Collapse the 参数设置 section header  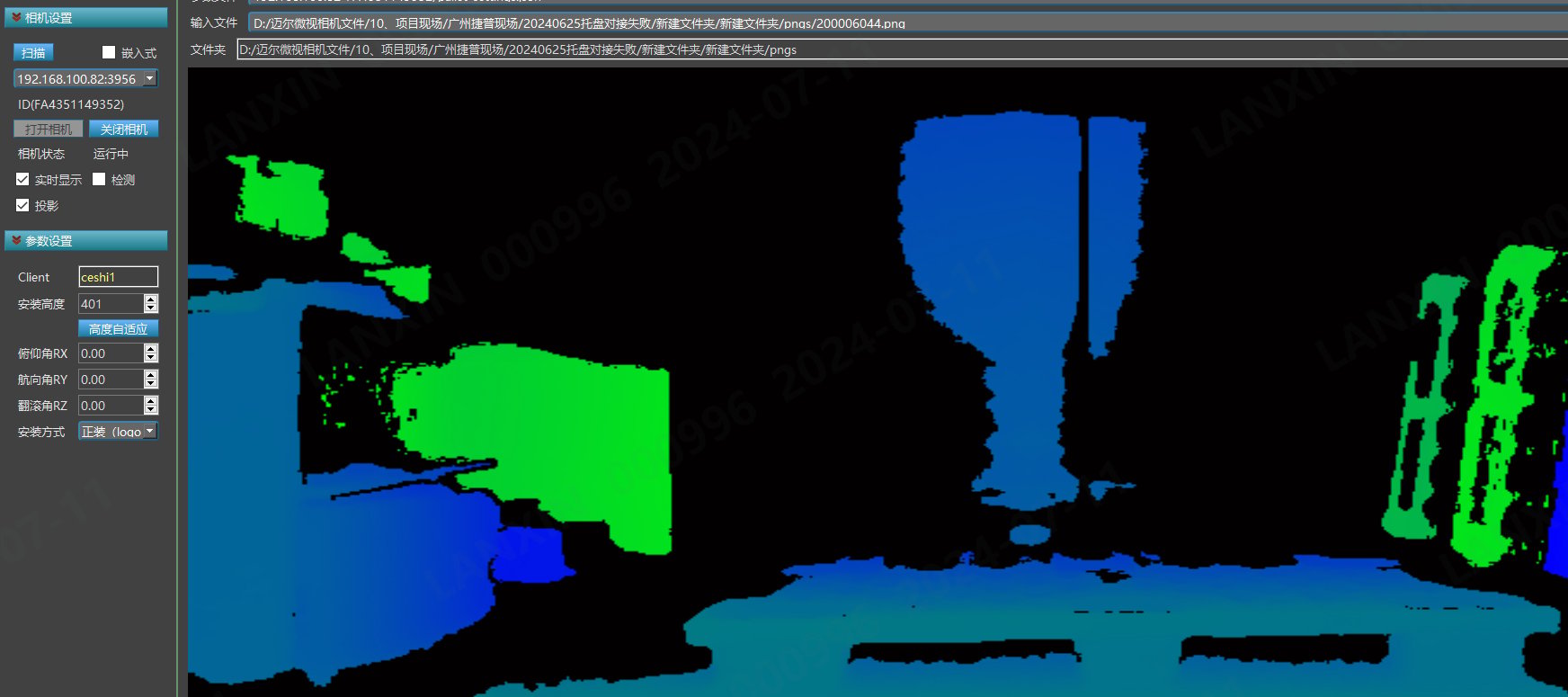pos(86,240)
